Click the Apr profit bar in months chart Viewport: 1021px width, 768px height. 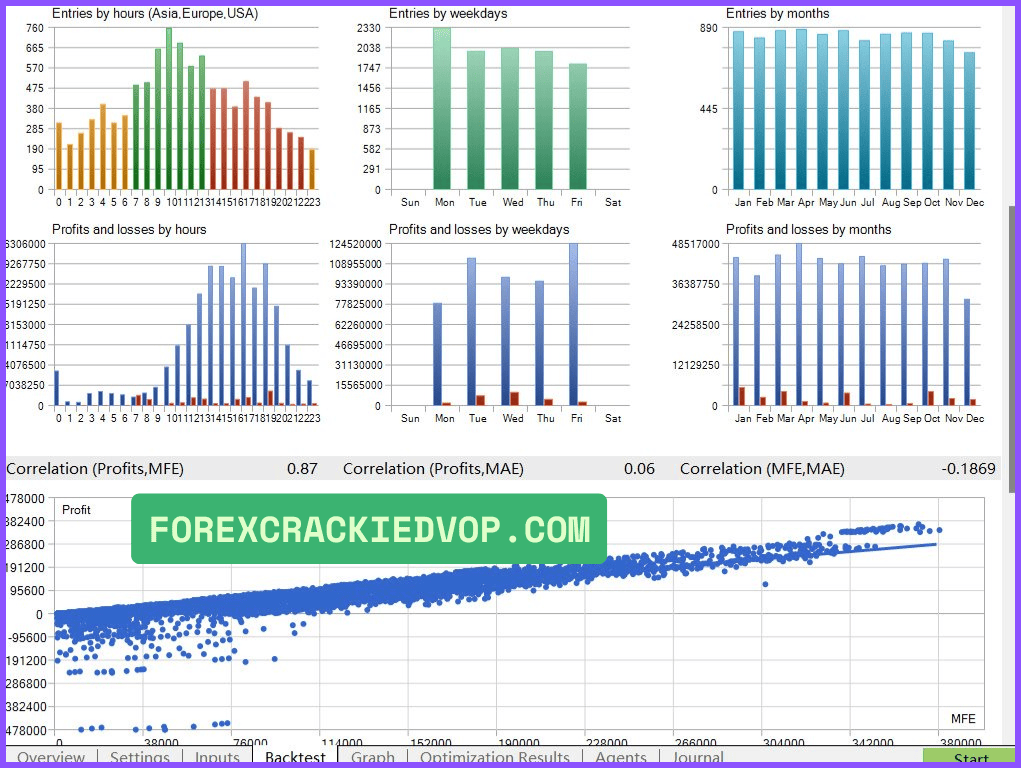pyautogui.click(x=799, y=324)
